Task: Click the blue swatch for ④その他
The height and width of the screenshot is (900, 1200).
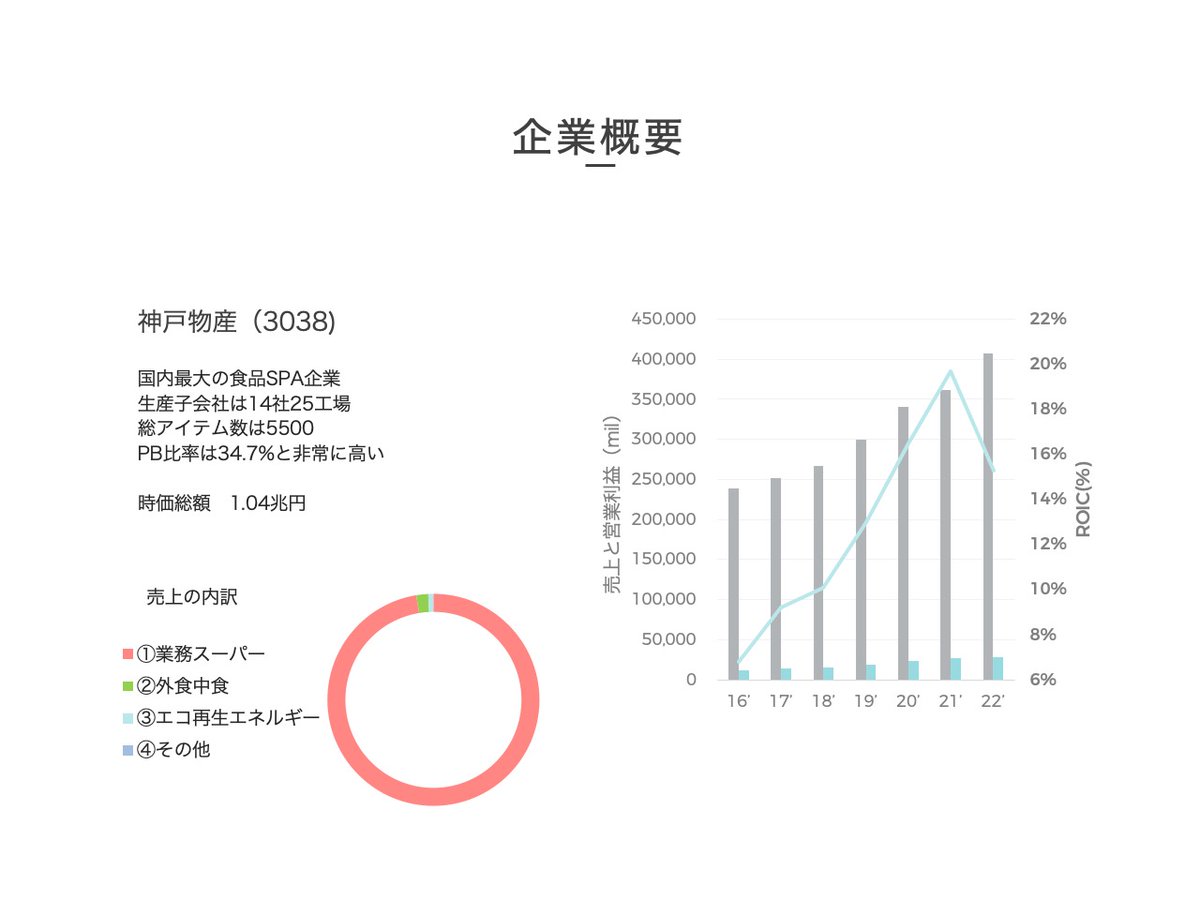Action: [x=127, y=749]
